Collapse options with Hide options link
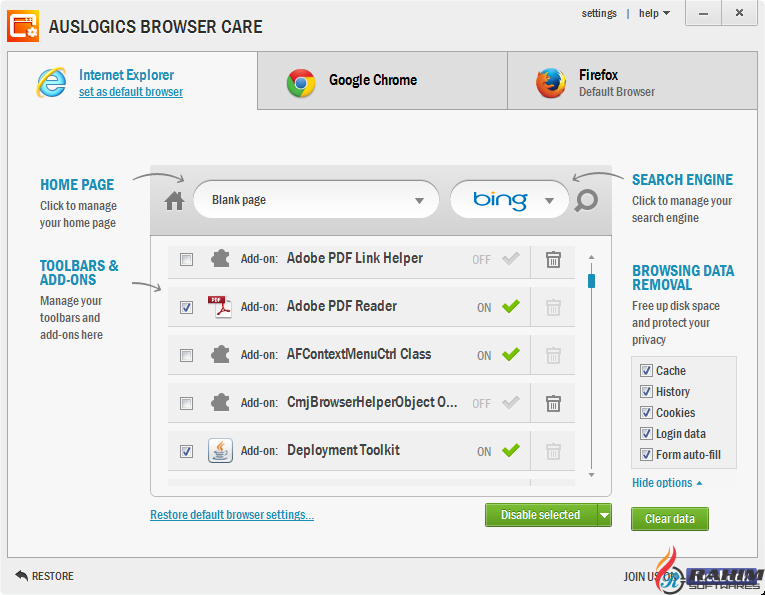Screen dimensions: 765x595 click(x=667, y=483)
